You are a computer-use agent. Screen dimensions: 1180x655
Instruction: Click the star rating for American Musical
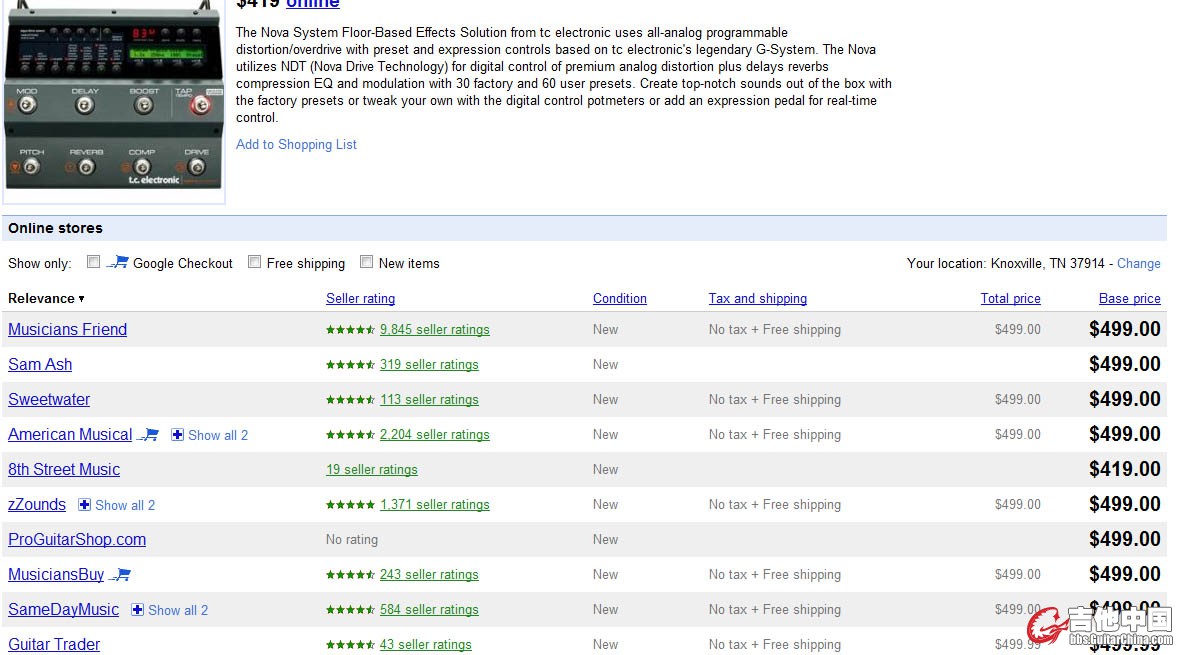pos(350,434)
